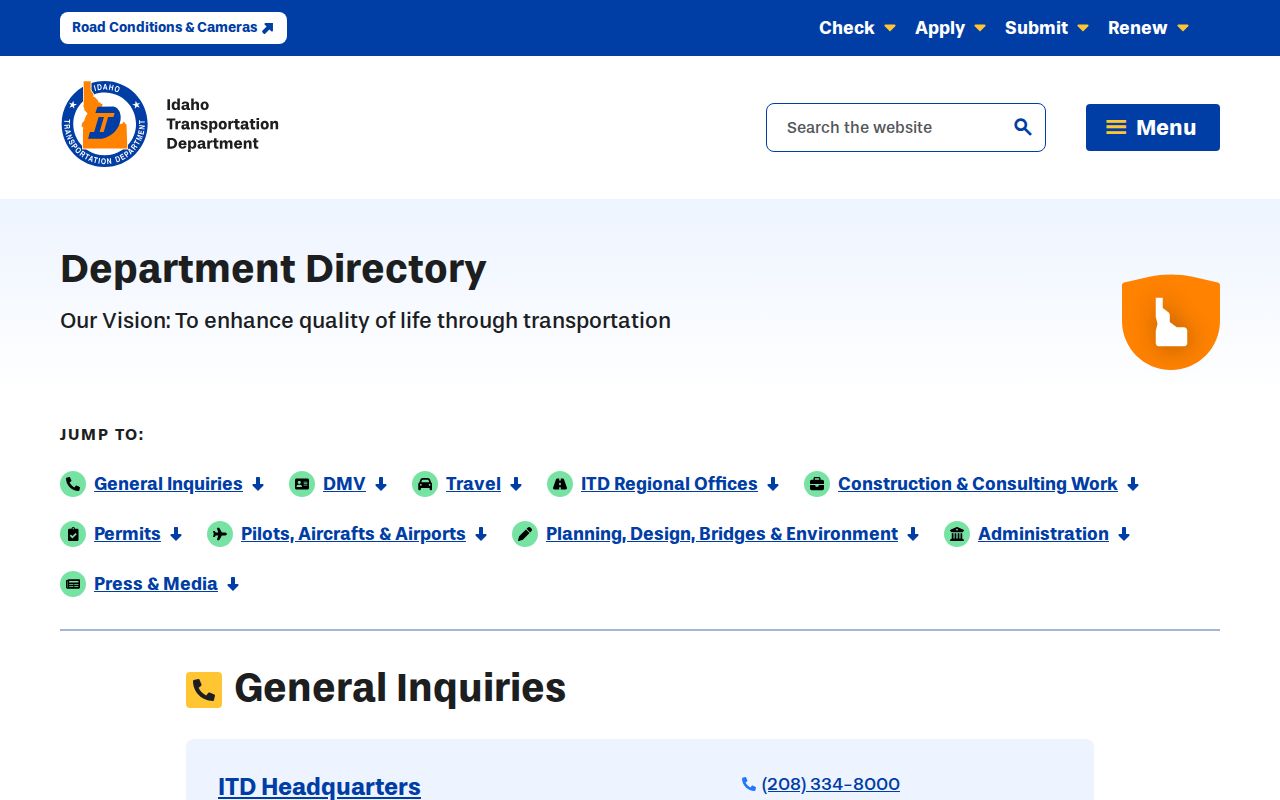Click the JUMP TO label

pyautogui.click(x=102, y=435)
